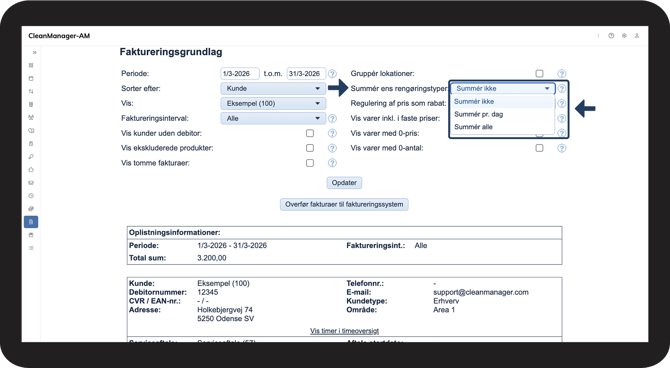Click the email support@cleanmanager.com

pos(481,292)
